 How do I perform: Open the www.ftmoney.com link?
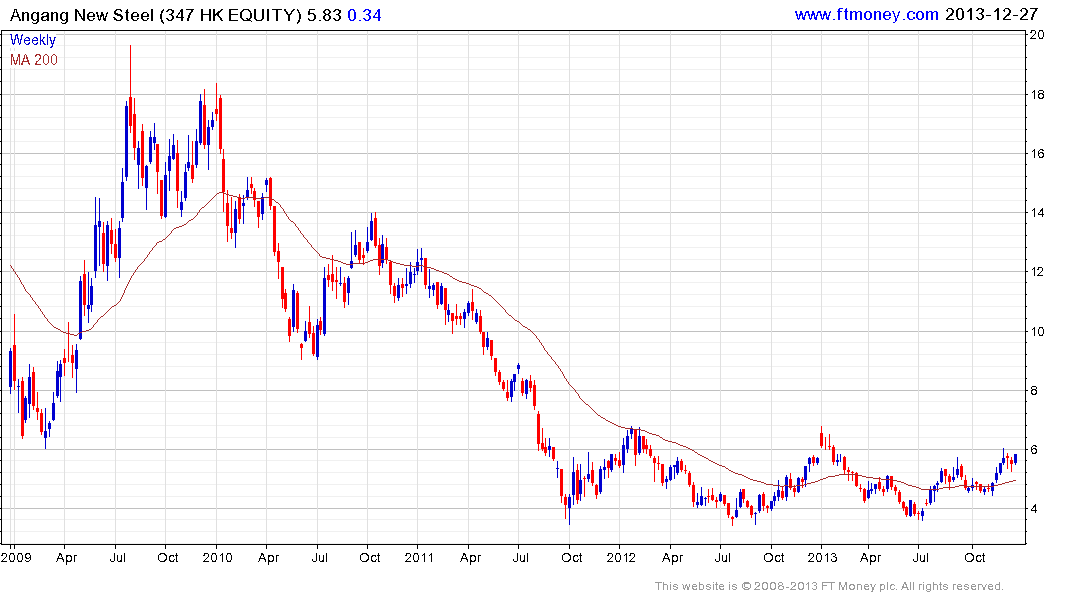point(866,14)
